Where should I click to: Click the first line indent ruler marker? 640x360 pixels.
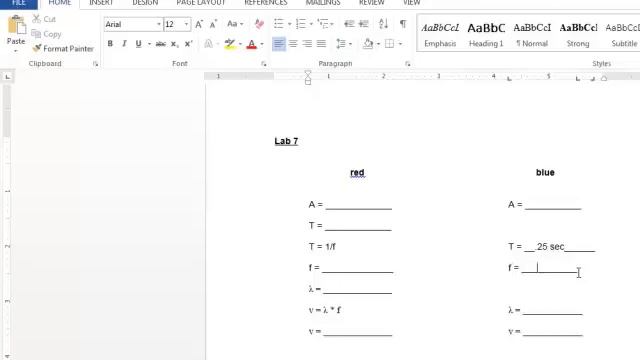[308, 73]
